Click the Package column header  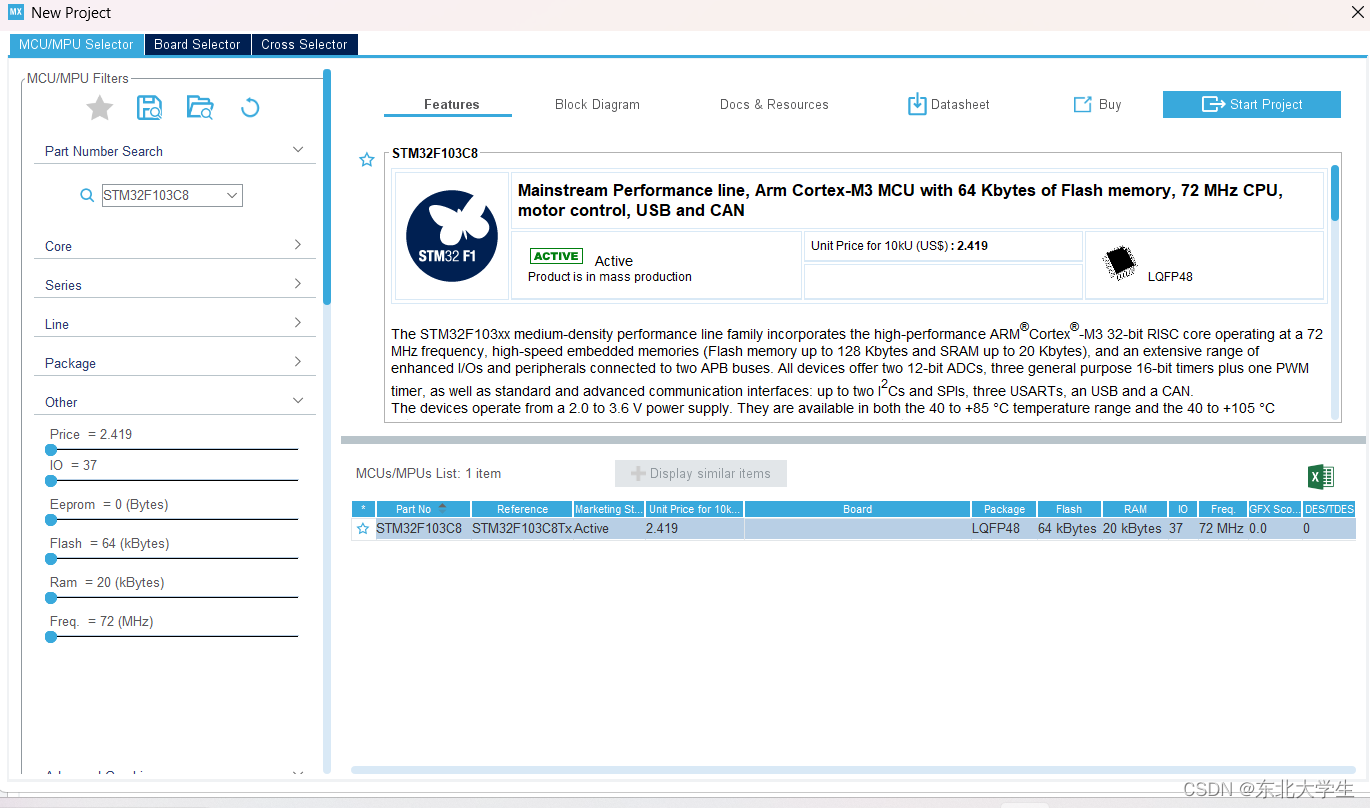[1004, 509]
